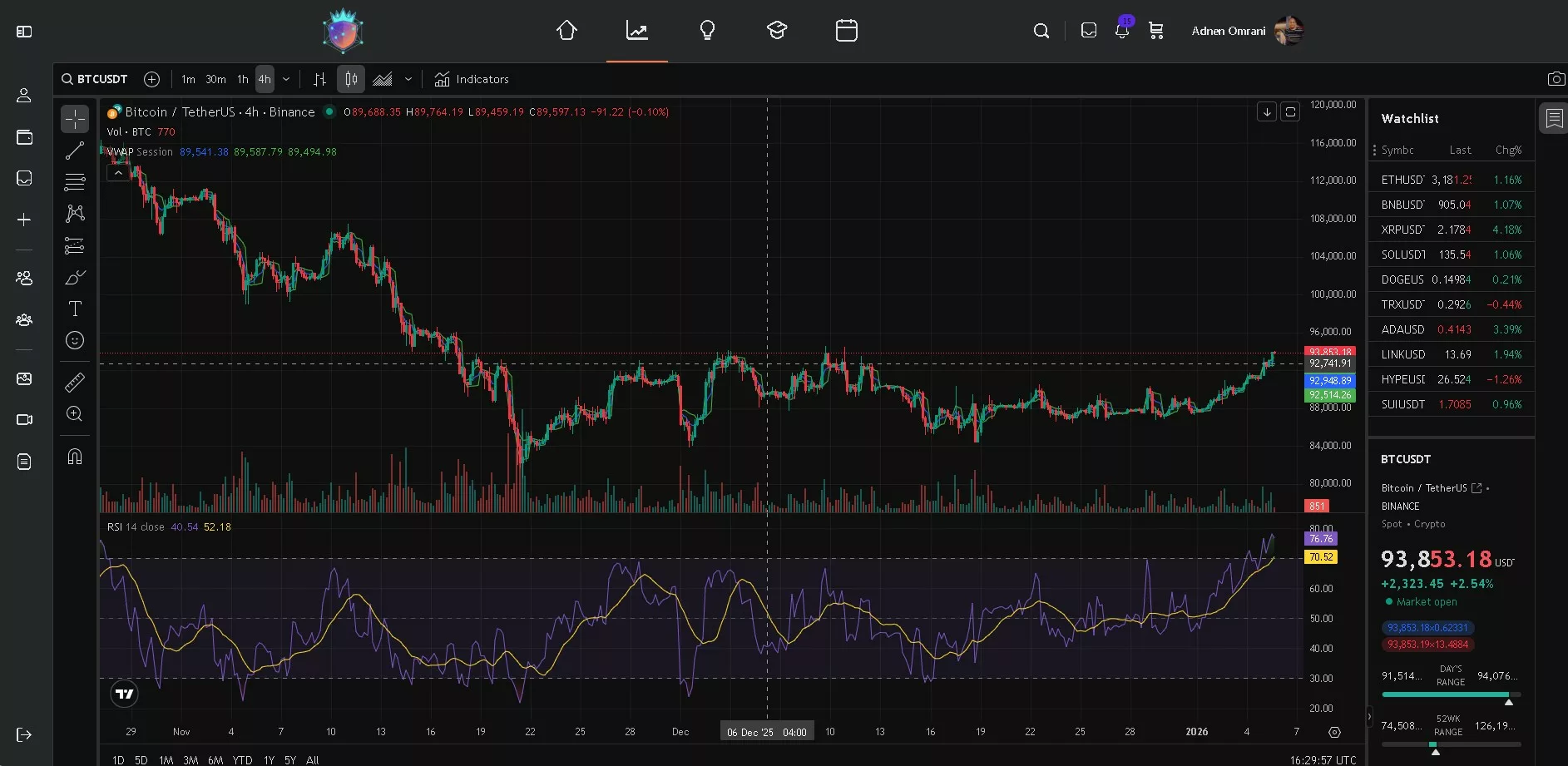The height and width of the screenshot is (766, 1568).
Task: Select the trend line drawing tool
Action: pyautogui.click(x=75, y=151)
